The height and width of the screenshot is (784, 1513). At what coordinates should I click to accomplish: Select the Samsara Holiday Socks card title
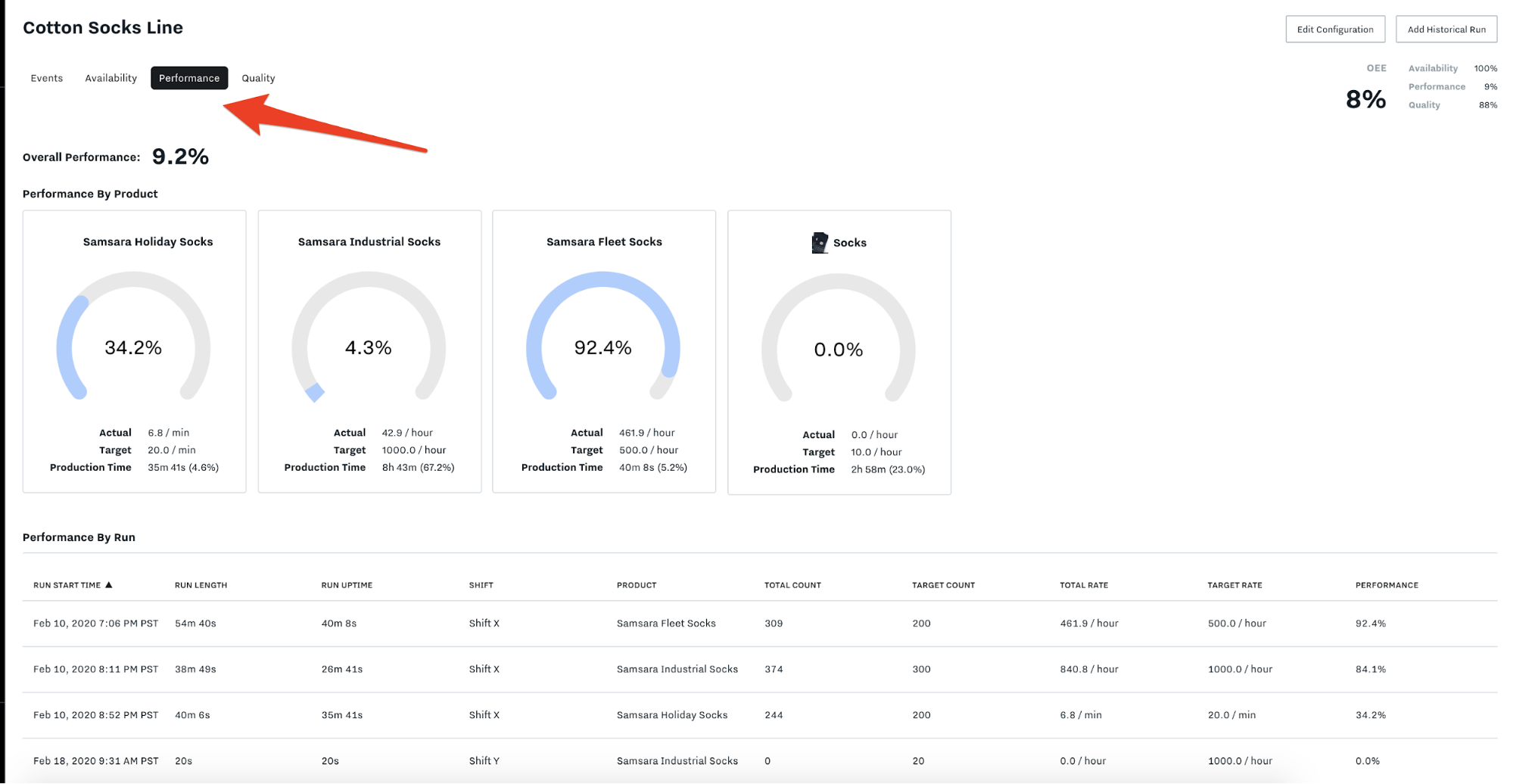148,242
